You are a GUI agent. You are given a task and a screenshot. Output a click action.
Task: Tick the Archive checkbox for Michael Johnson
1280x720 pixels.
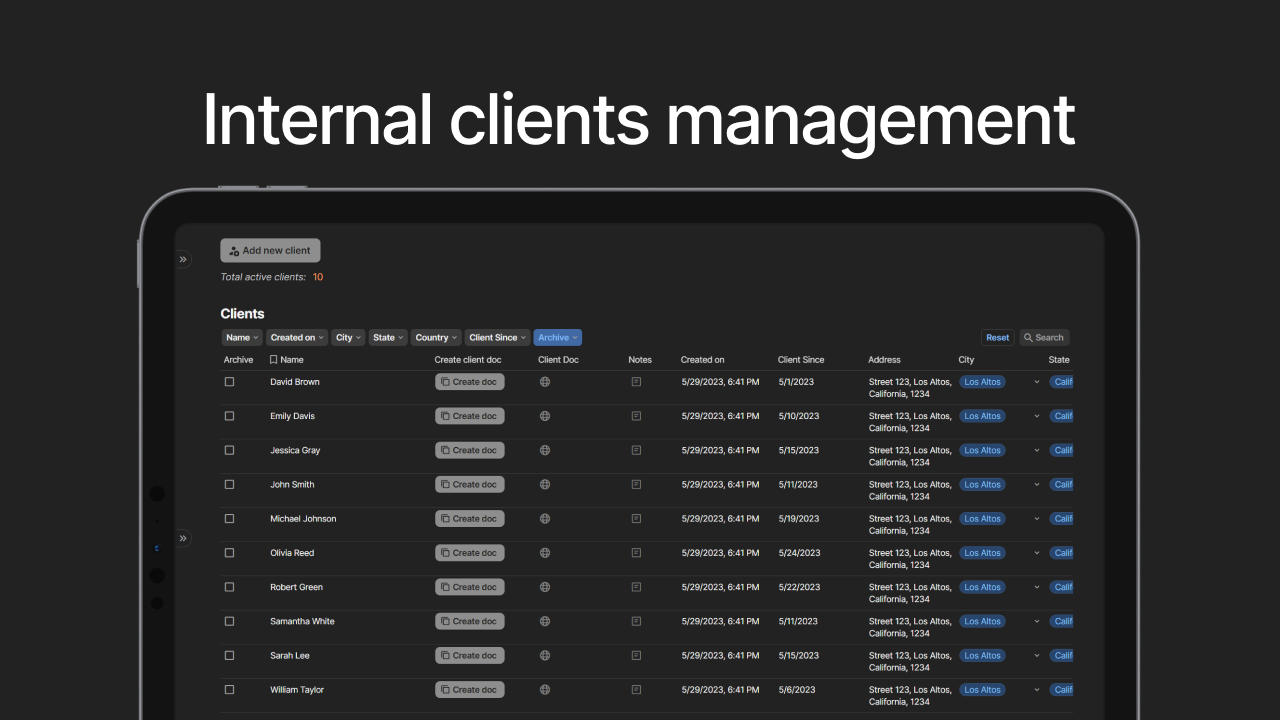(229, 519)
